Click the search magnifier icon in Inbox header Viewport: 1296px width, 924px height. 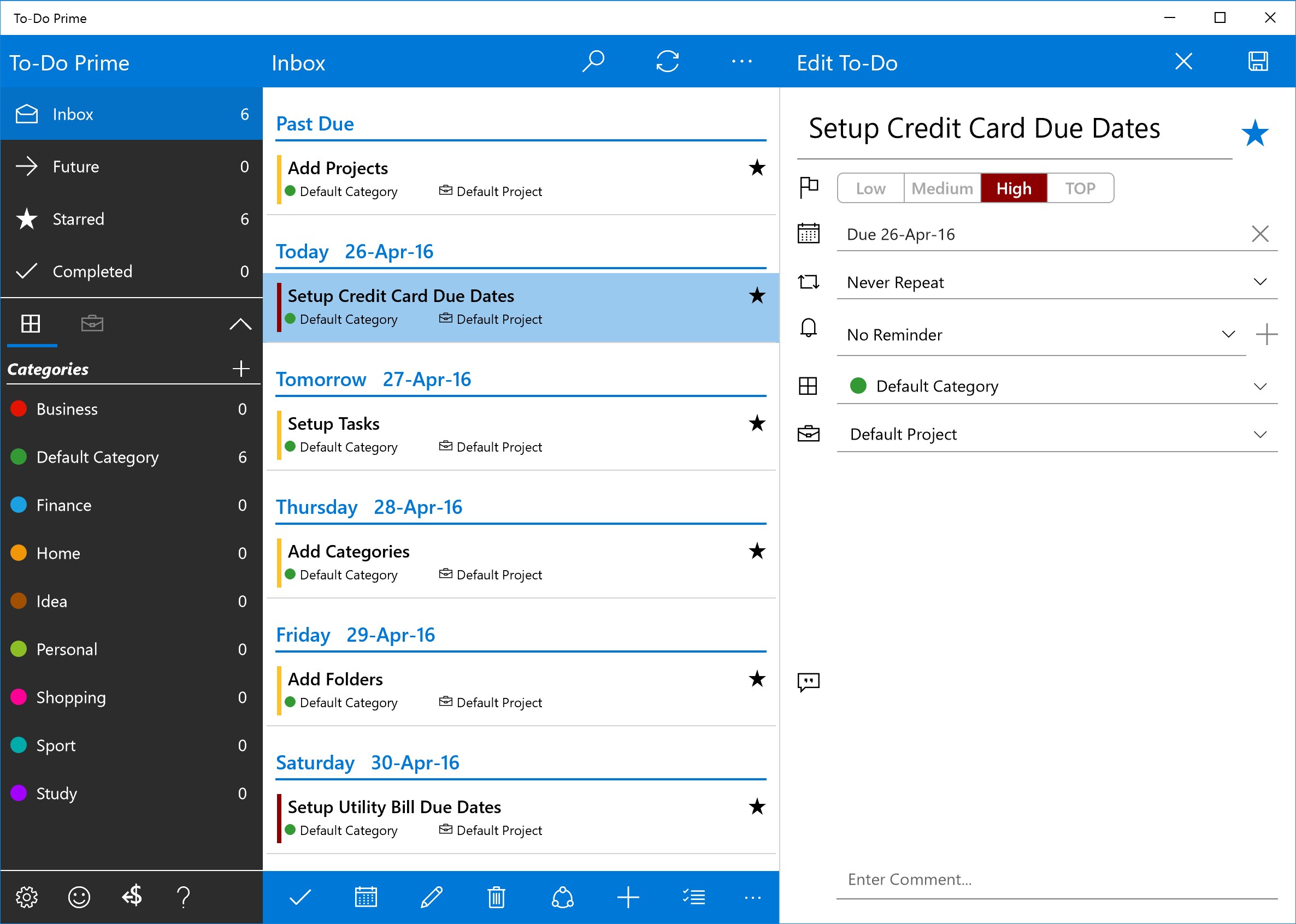tap(593, 62)
